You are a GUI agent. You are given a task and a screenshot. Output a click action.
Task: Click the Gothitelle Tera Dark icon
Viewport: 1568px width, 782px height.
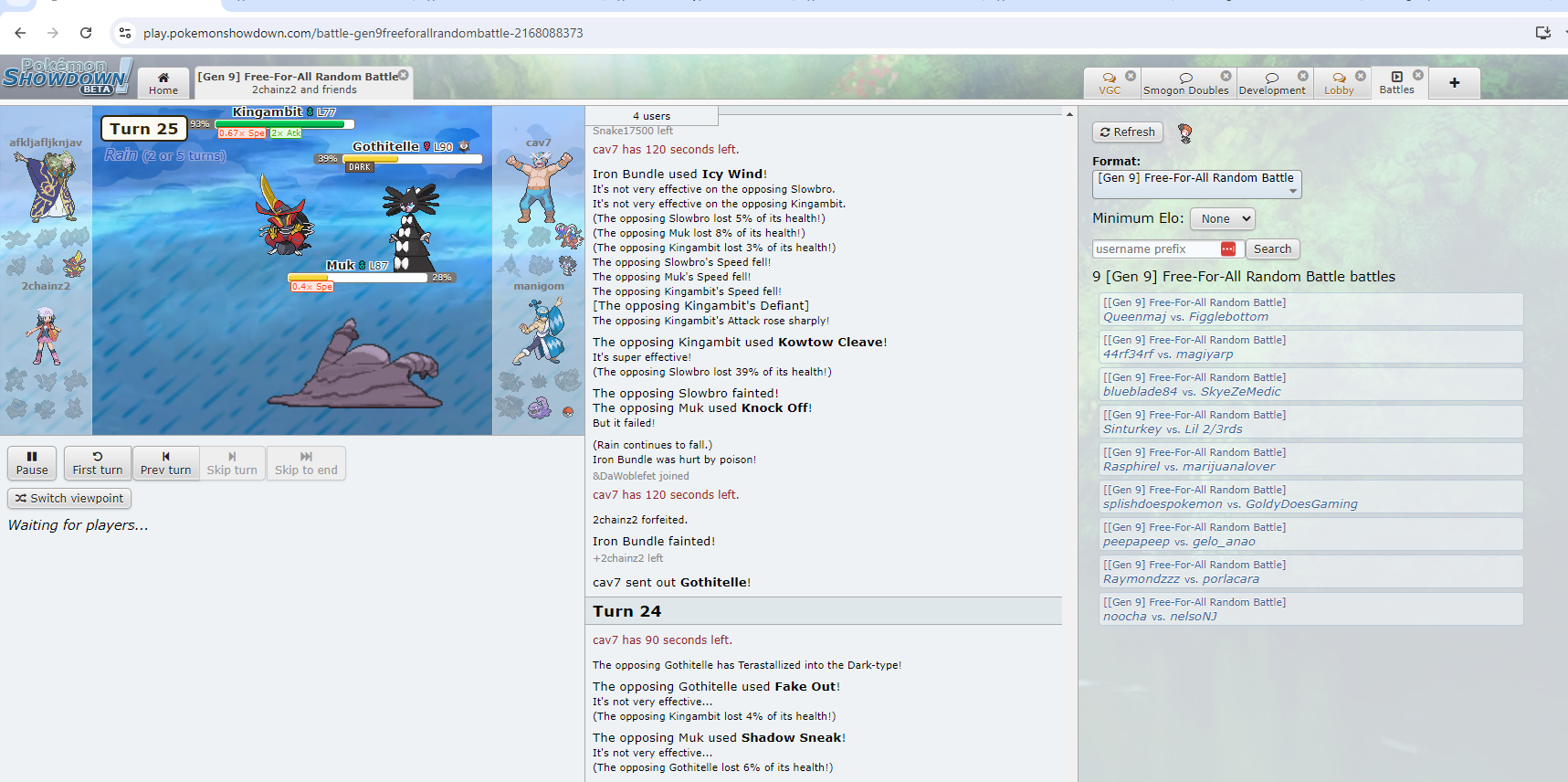click(360, 167)
